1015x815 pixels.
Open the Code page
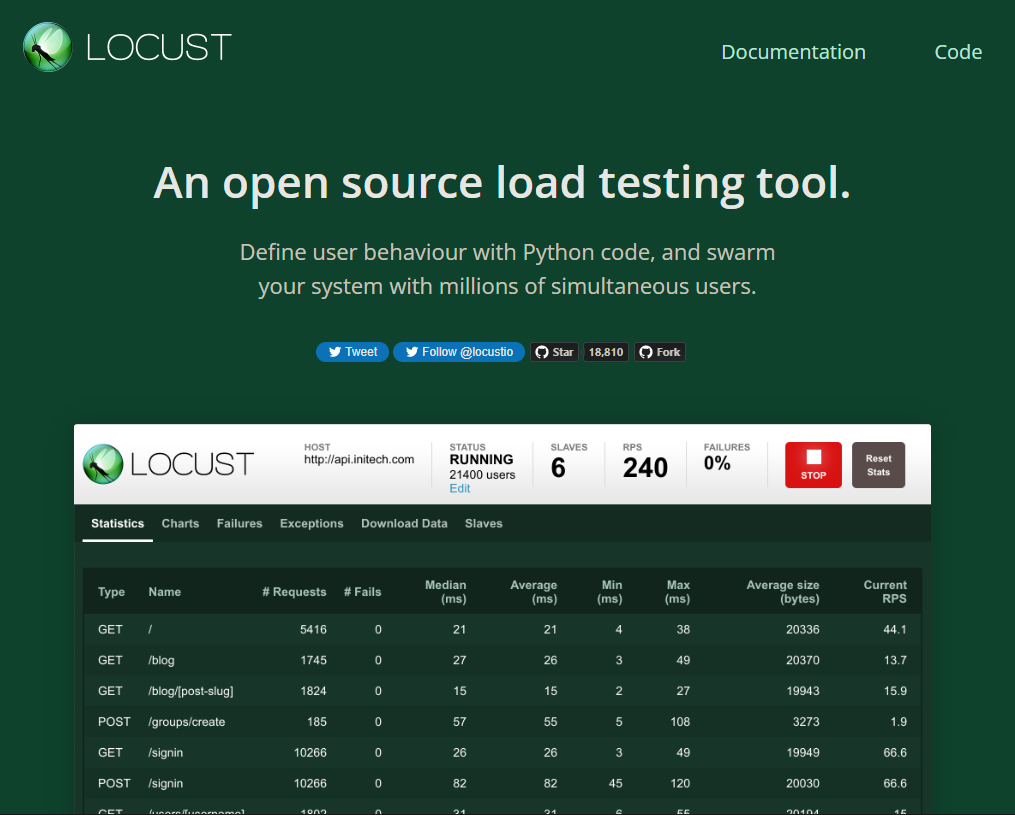pyautogui.click(x=957, y=52)
